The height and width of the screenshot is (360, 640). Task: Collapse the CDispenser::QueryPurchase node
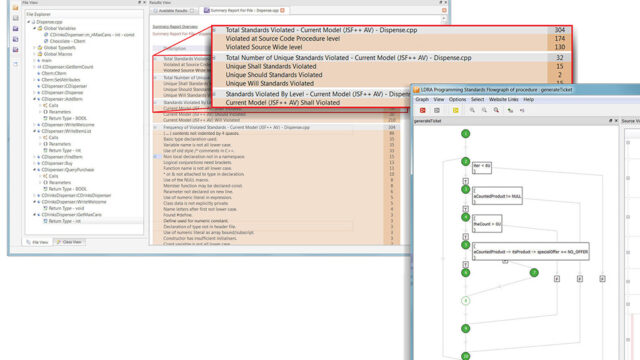[34, 170]
